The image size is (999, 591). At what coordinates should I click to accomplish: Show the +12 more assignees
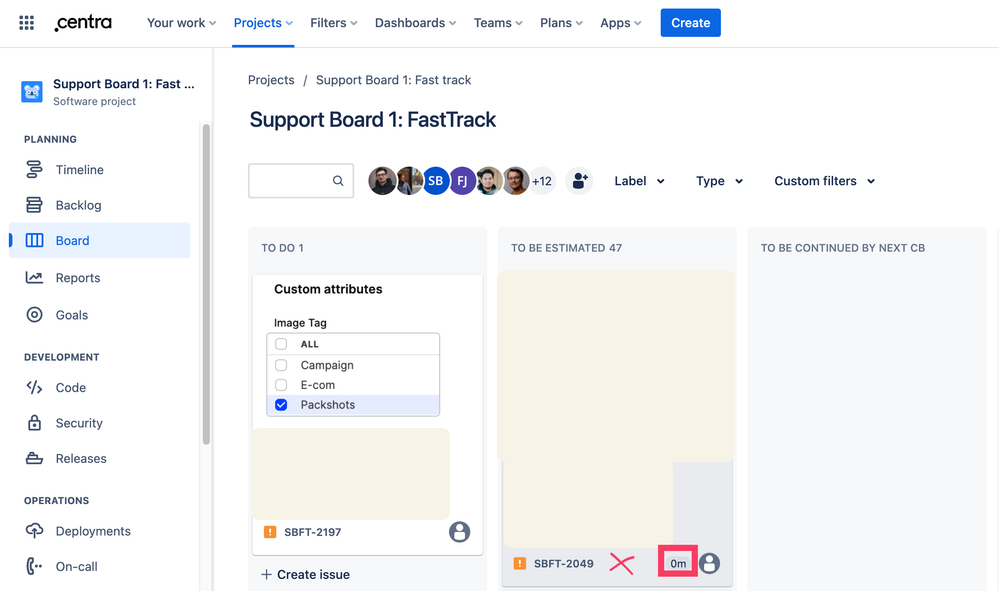click(542, 181)
